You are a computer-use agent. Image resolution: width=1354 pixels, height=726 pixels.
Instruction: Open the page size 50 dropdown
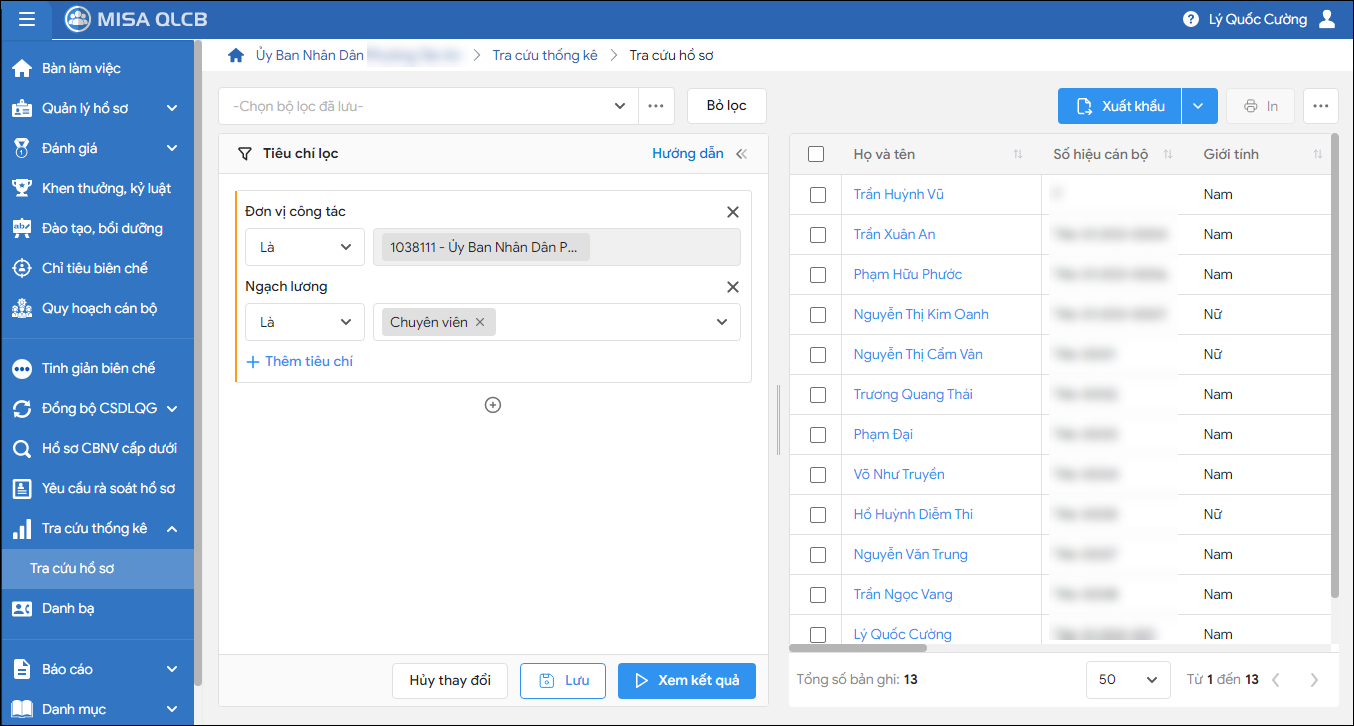click(1127, 679)
